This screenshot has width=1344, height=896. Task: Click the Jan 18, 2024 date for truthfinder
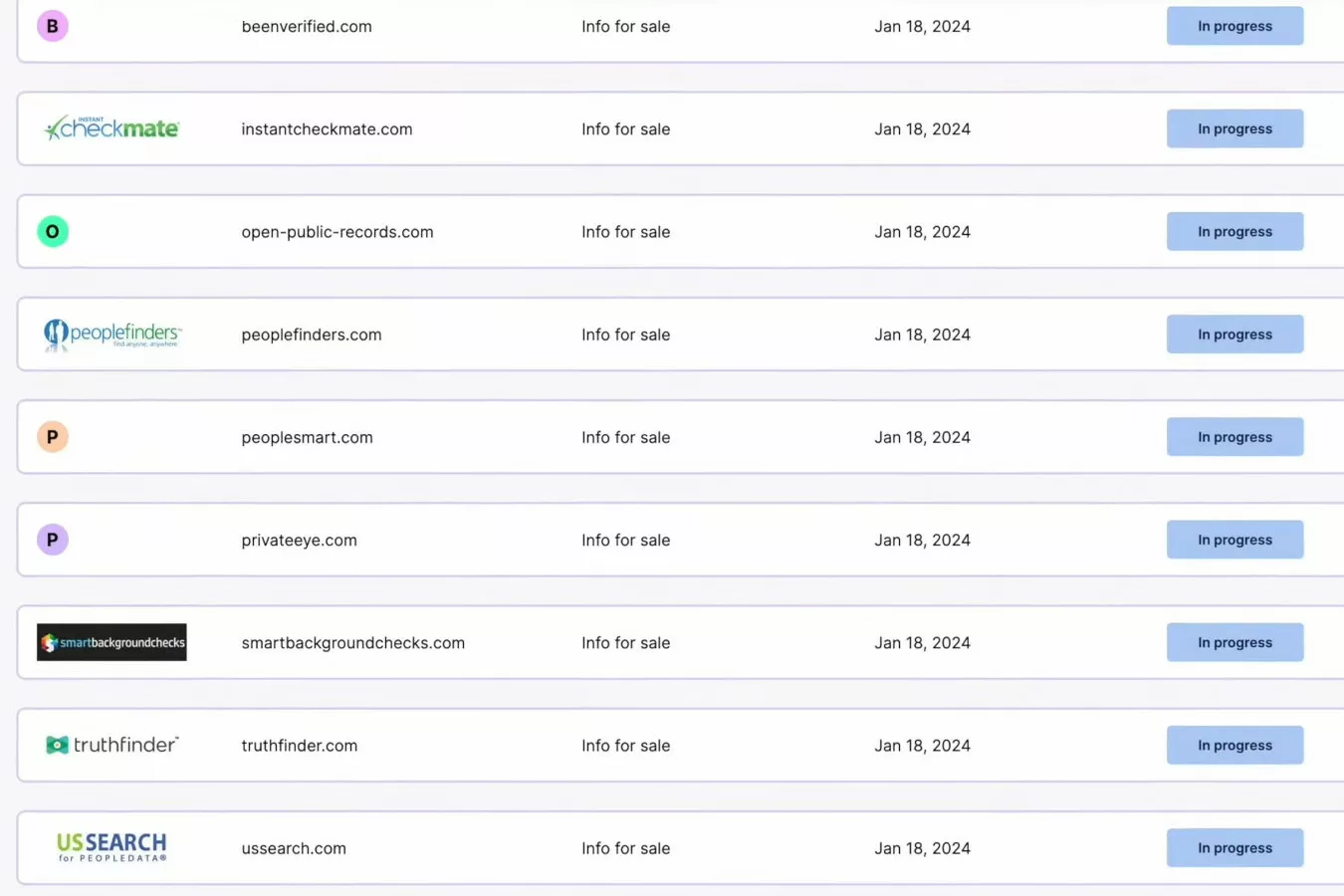point(922,746)
